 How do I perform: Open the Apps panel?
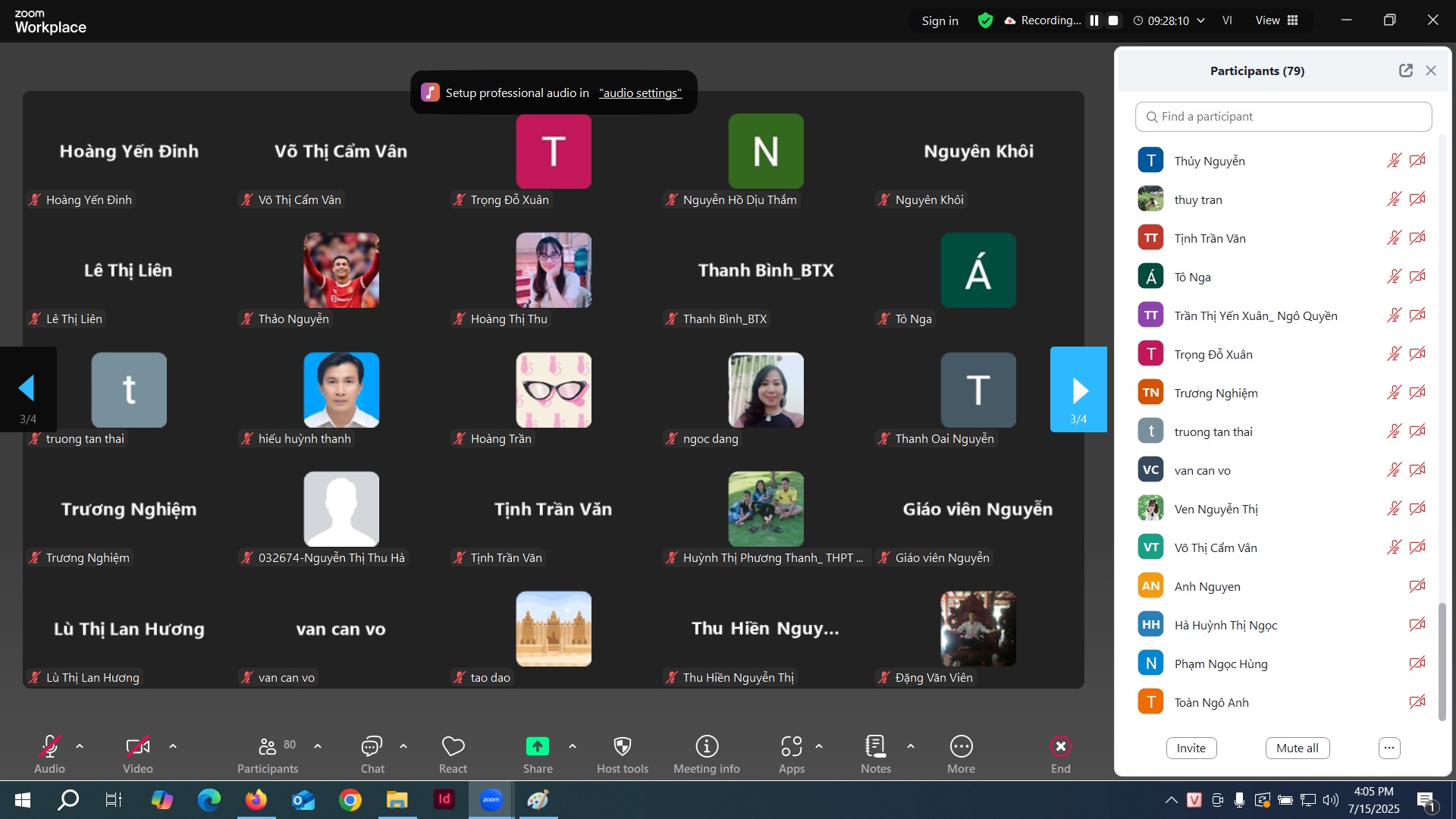[x=791, y=754]
